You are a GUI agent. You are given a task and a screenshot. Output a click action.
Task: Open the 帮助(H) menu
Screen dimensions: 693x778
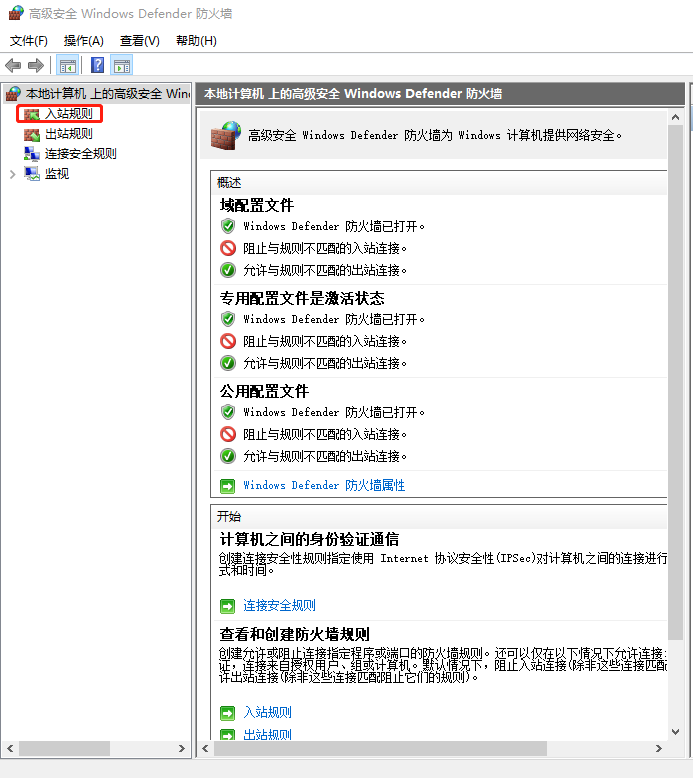pos(196,41)
